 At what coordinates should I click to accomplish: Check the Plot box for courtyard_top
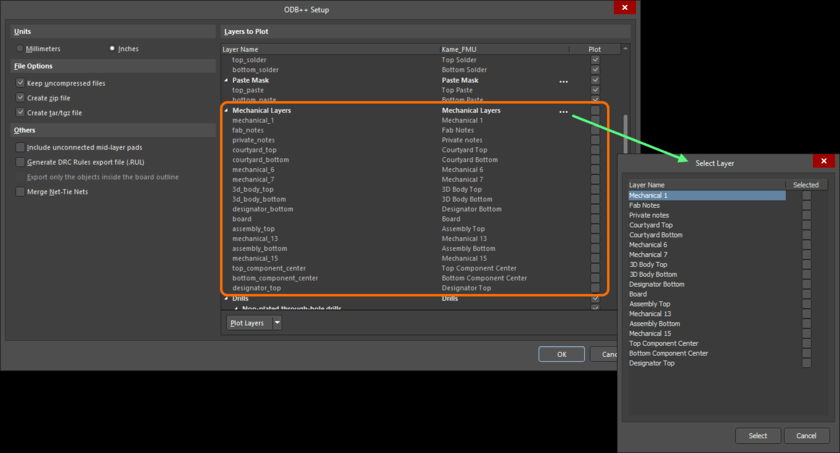point(595,150)
